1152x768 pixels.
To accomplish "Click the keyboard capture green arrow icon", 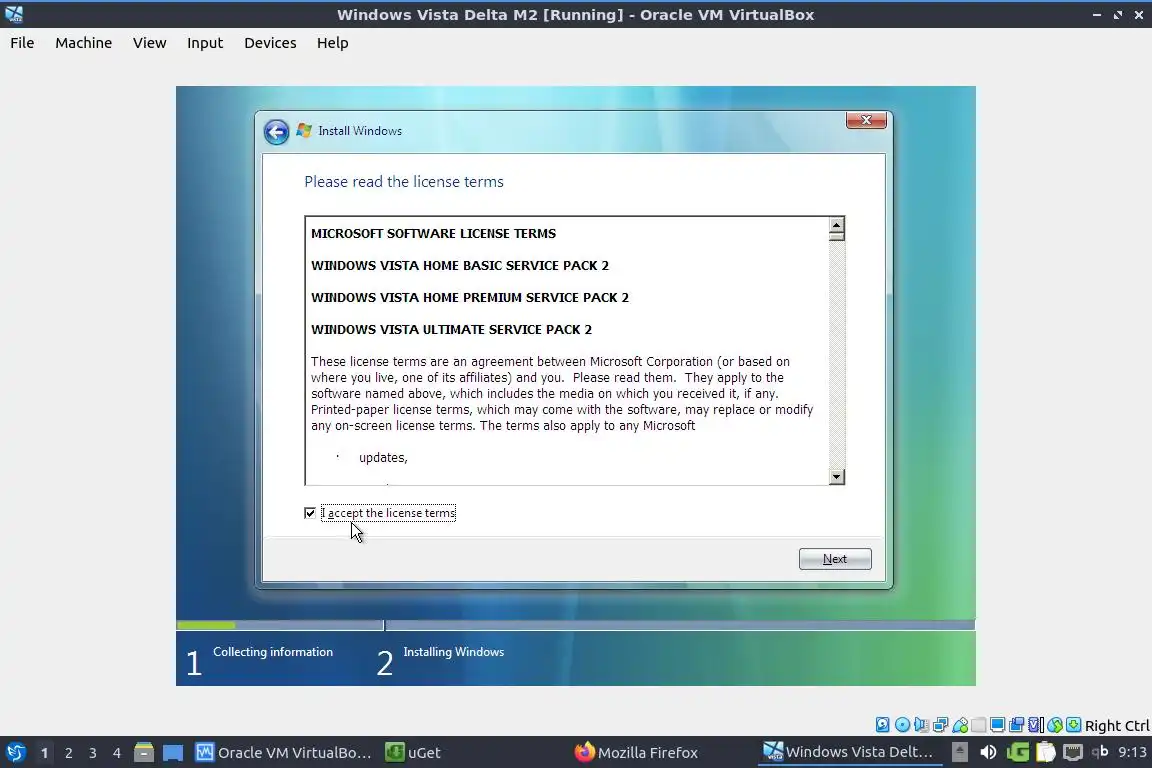I will [1073, 725].
